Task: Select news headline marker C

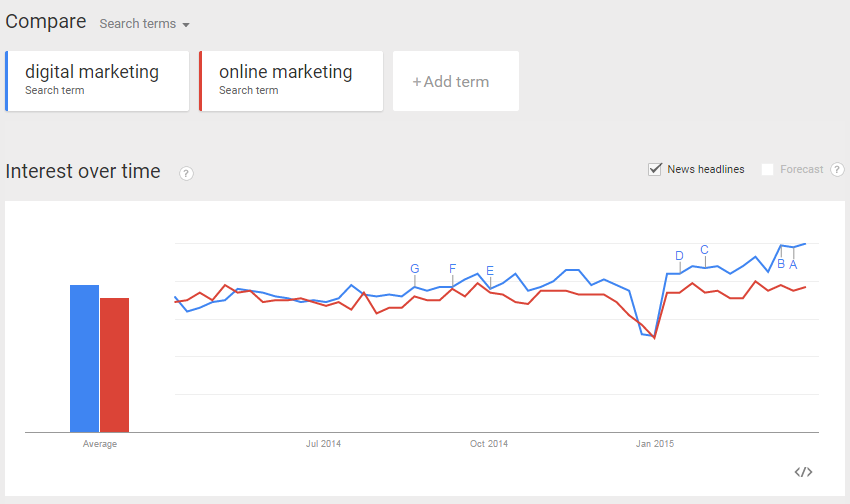Action: pos(704,250)
